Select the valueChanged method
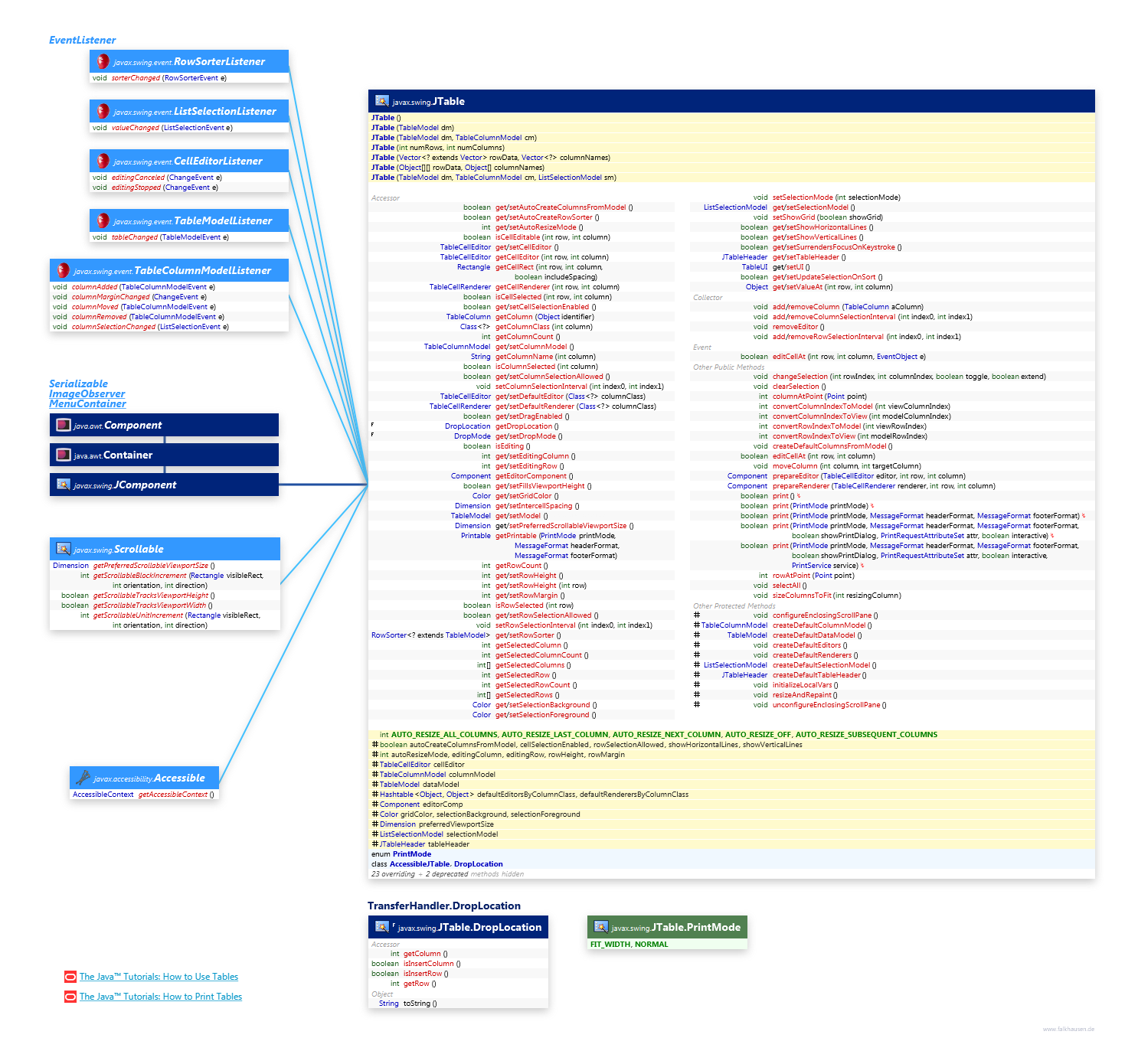This screenshot has height=1064, width=1138. click(x=136, y=128)
